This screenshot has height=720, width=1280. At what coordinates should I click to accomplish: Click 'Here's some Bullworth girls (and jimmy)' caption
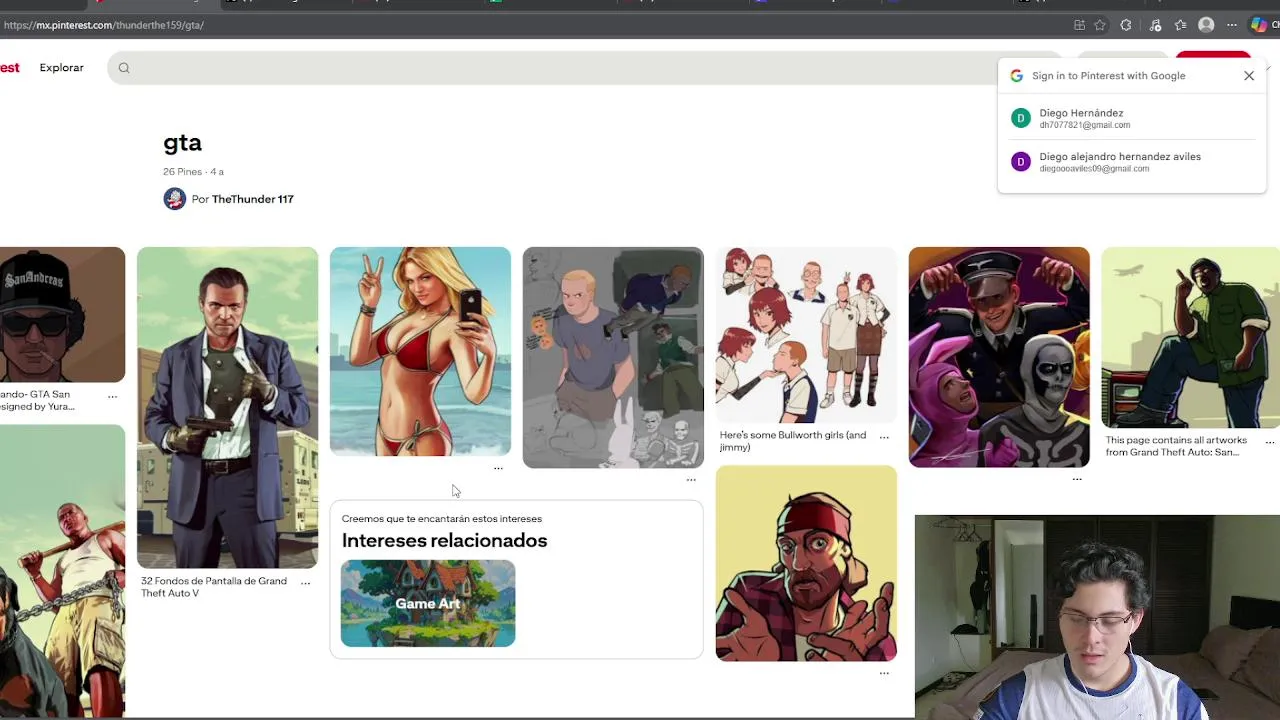coord(793,441)
